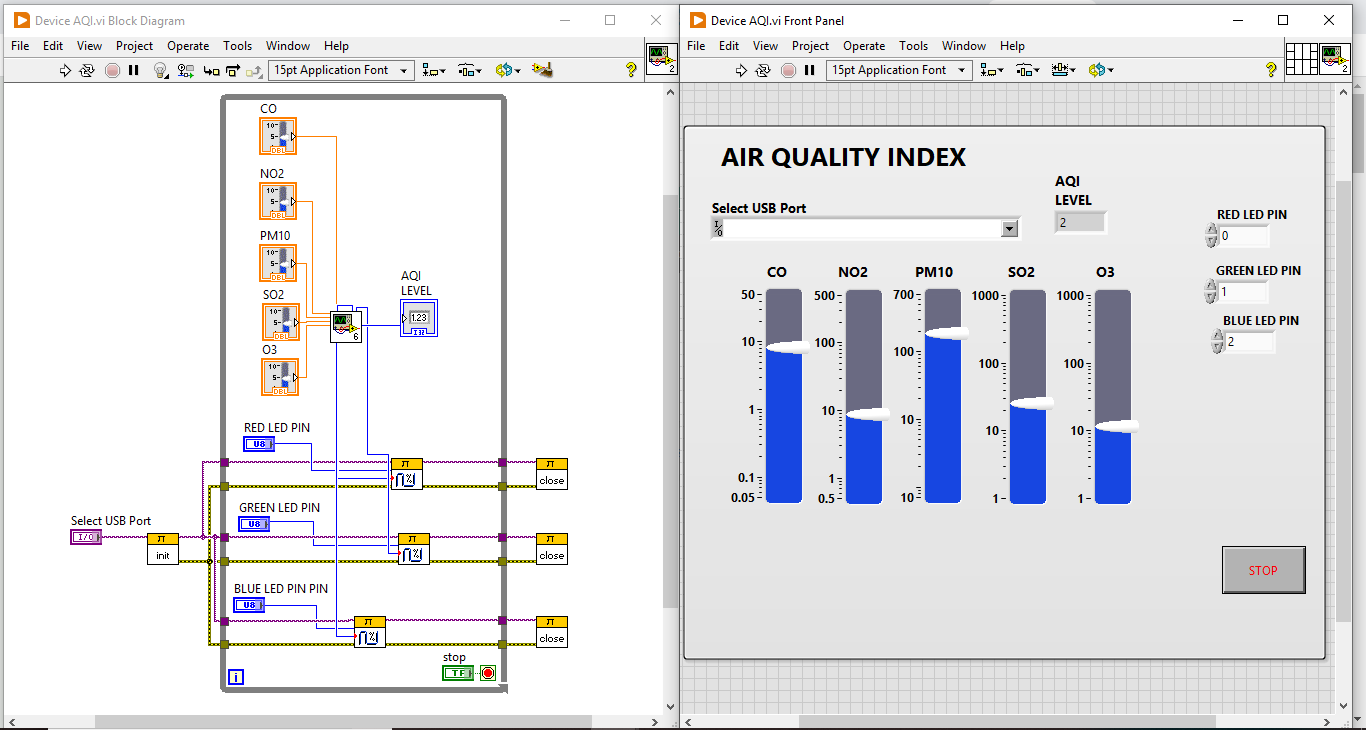
Task: Click Abort Execution in Block Diagram toolbar
Action: [x=112, y=70]
